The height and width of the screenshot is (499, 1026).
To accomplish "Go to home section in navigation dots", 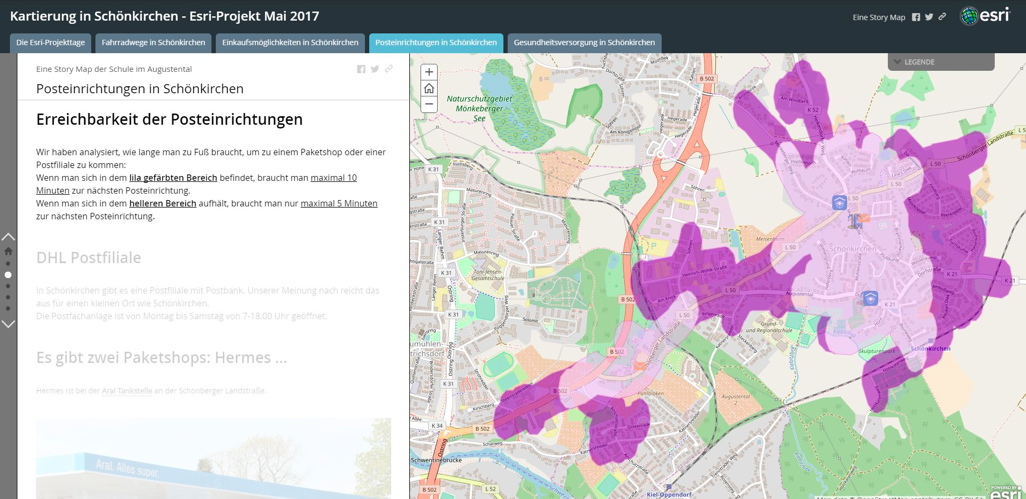I will 8,252.
